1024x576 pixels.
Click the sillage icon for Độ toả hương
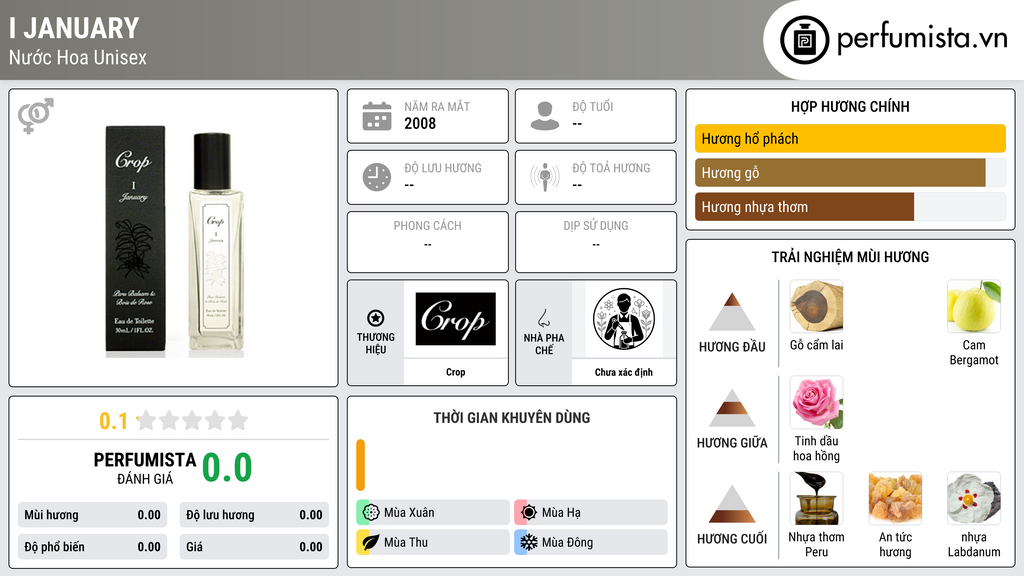click(545, 177)
